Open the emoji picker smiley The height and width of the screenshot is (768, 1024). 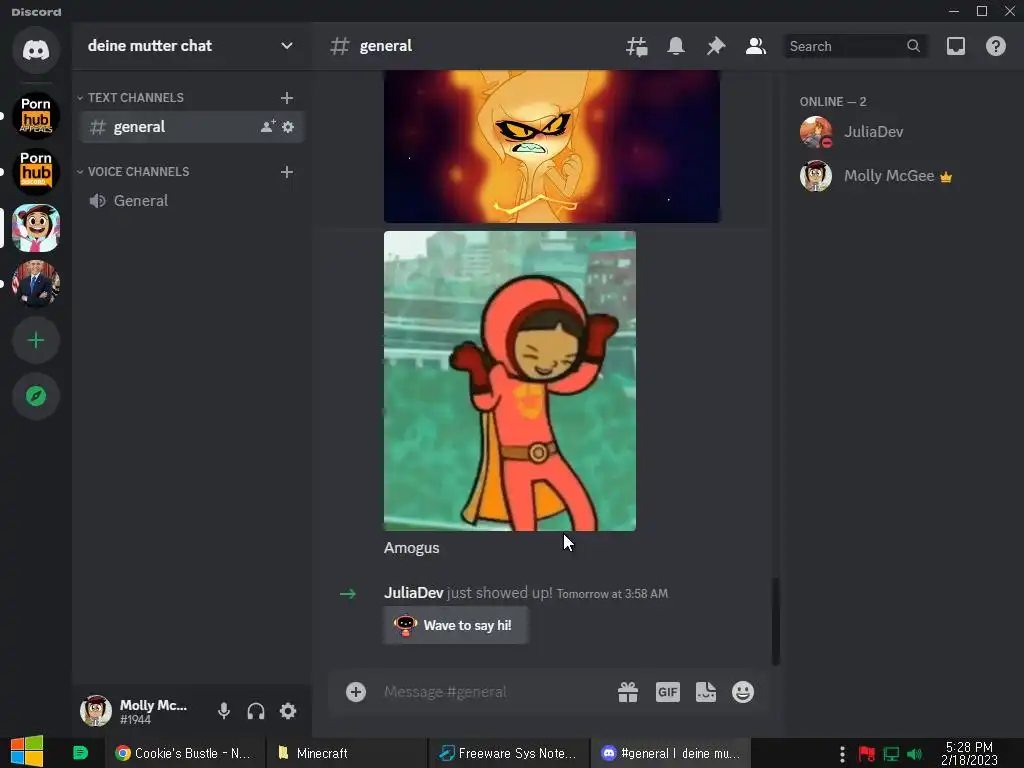coord(743,692)
